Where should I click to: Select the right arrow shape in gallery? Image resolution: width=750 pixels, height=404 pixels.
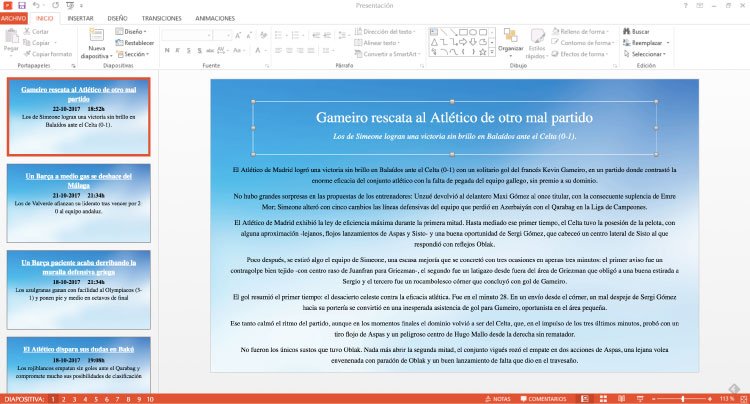pyautogui.click(x=463, y=42)
